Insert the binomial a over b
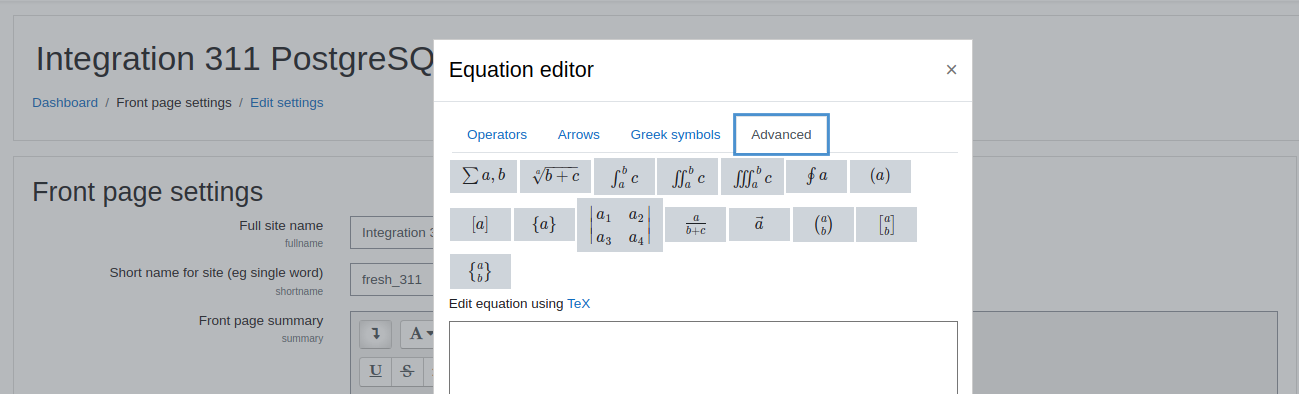 click(823, 225)
